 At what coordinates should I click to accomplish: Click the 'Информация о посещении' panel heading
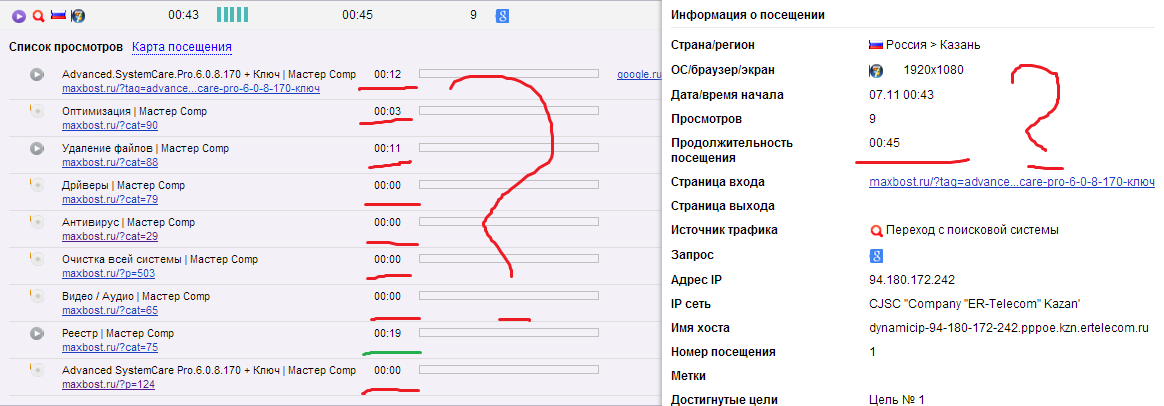tap(748, 15)
